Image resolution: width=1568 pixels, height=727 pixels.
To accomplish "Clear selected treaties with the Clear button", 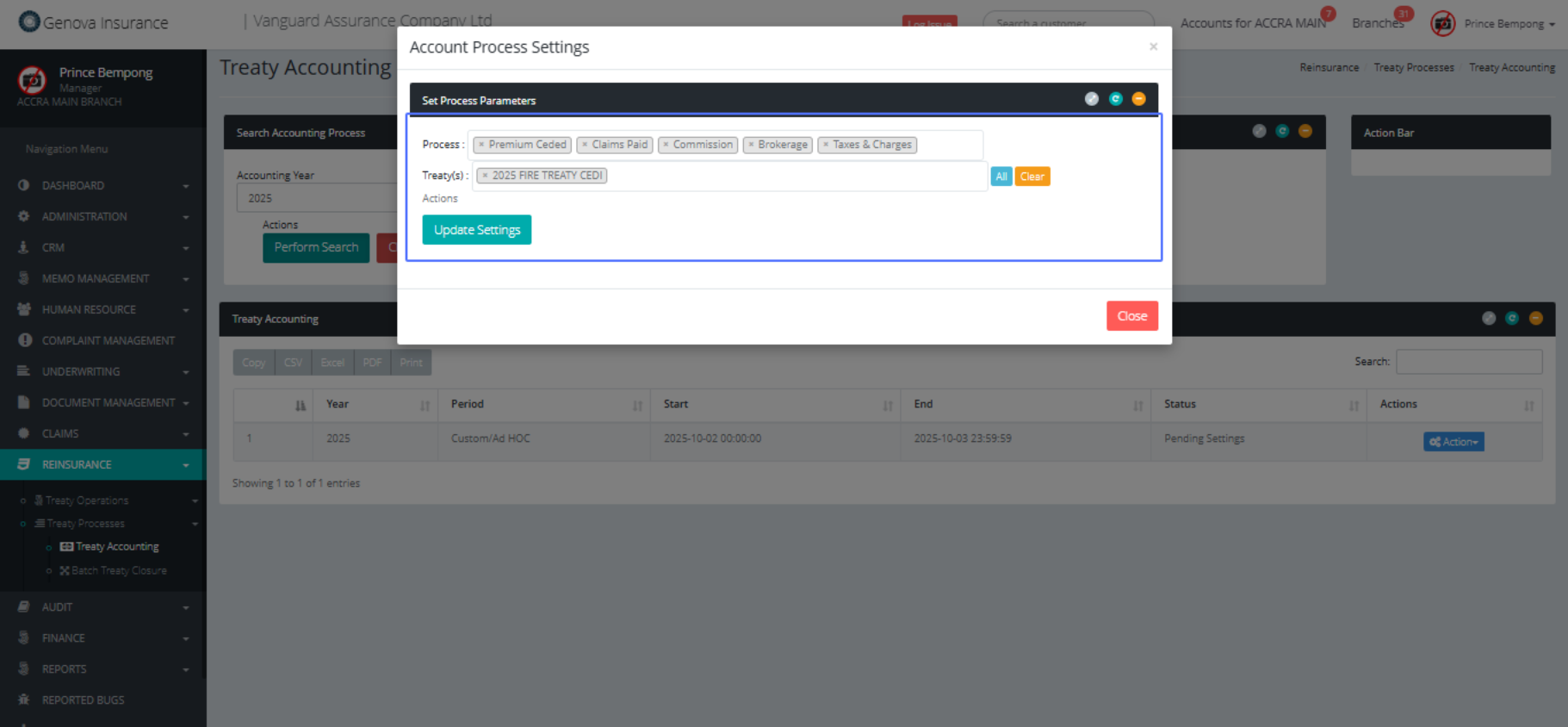I will click(1032, 177).
